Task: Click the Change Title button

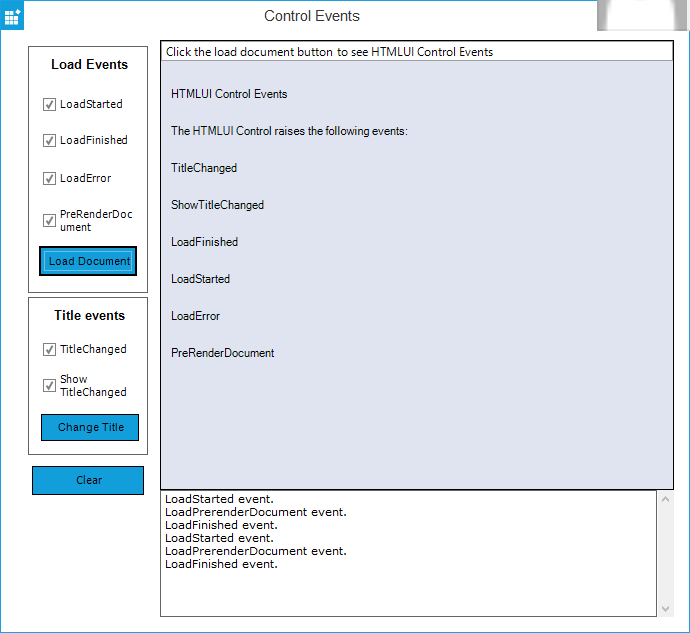Action: (90, 427)
